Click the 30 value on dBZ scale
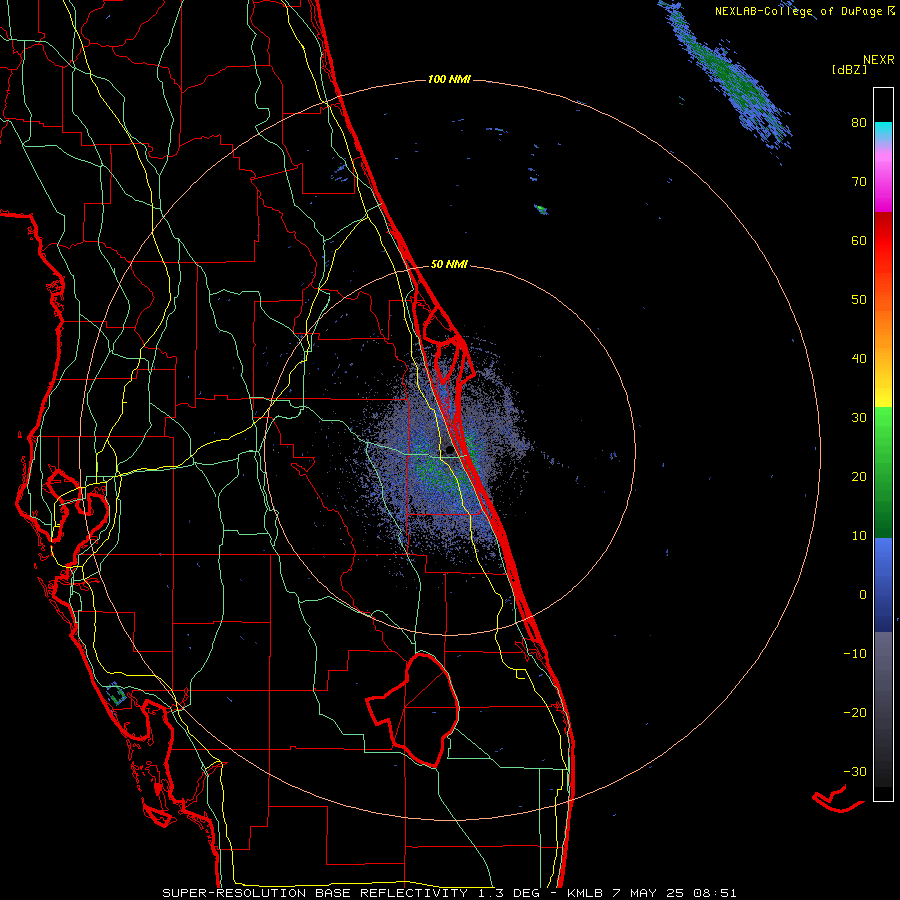Viewport: 900px width, 900px height. pyautogui.click(x=859, y=418)
